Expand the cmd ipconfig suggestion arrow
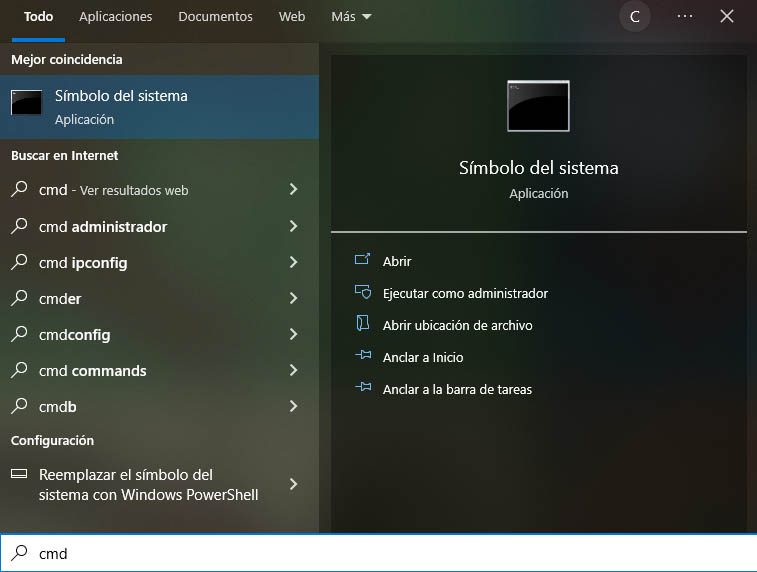757x572 pixels. point(293,263)
